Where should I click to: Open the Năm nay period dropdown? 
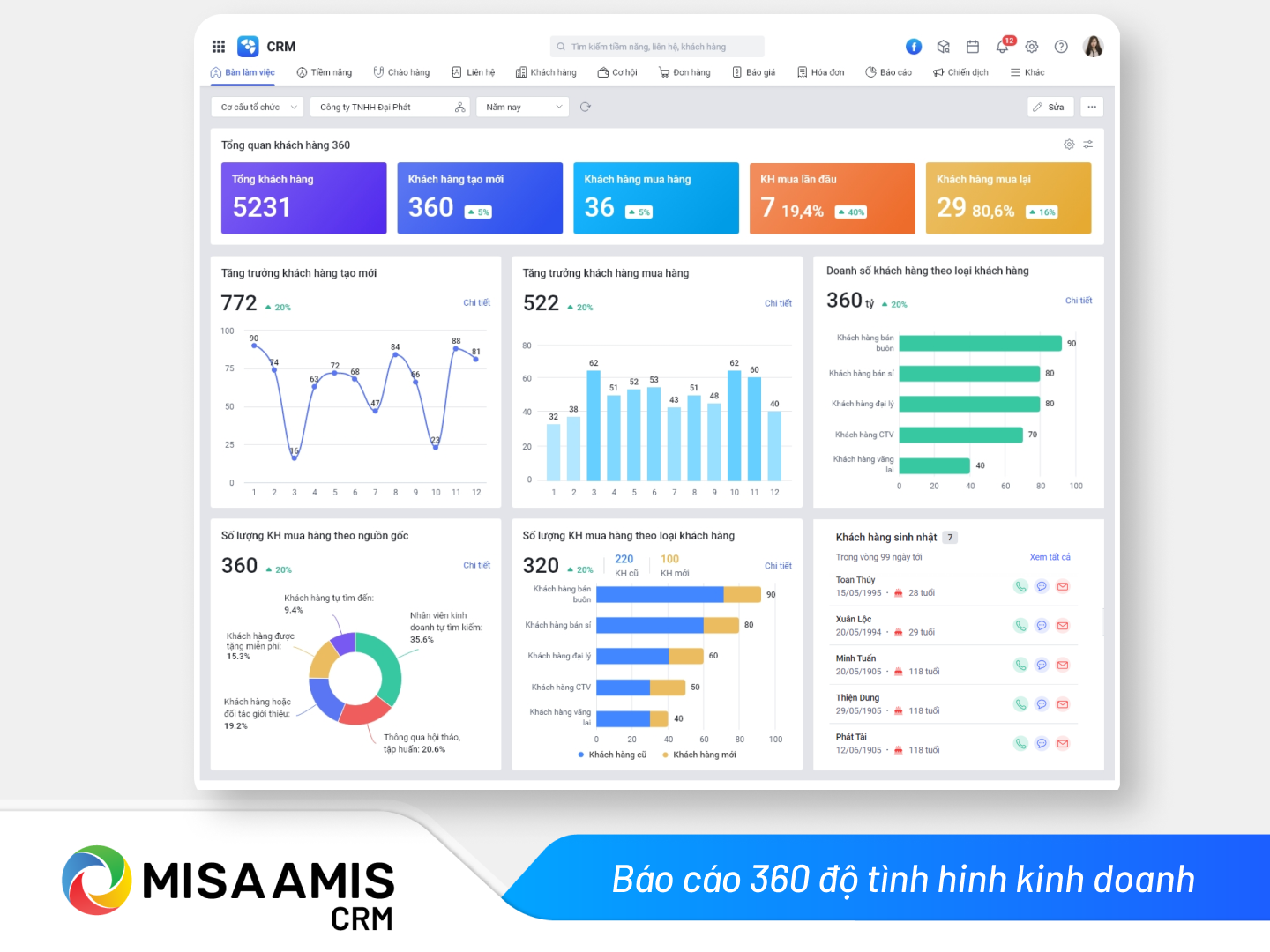click(523, 107)
